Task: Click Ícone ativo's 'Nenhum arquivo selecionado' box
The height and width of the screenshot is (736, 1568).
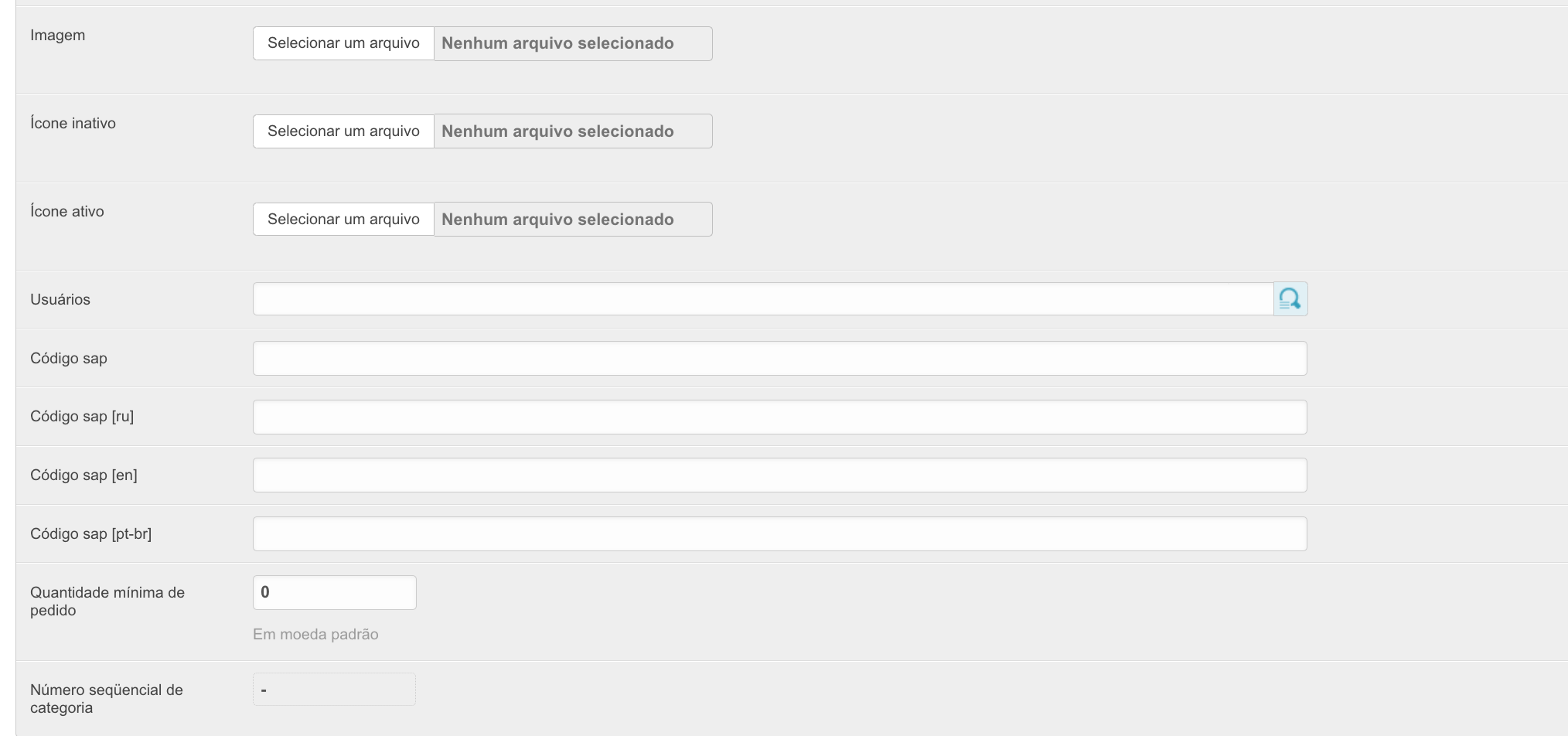Action: [572, 220]
